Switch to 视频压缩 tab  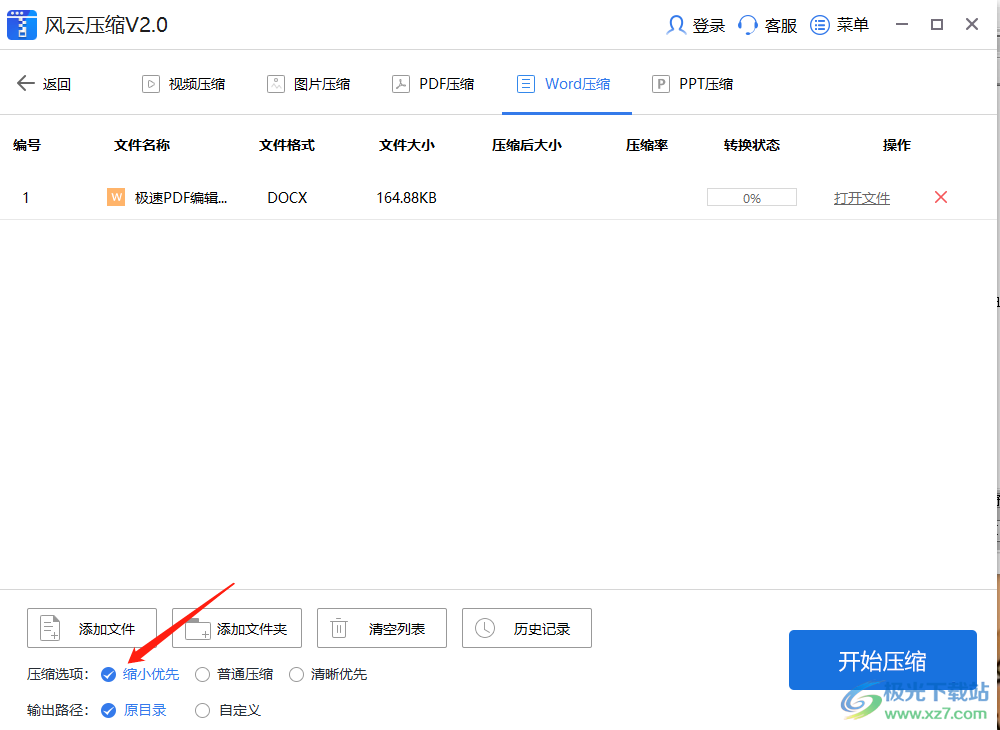(x=184, y=84)
